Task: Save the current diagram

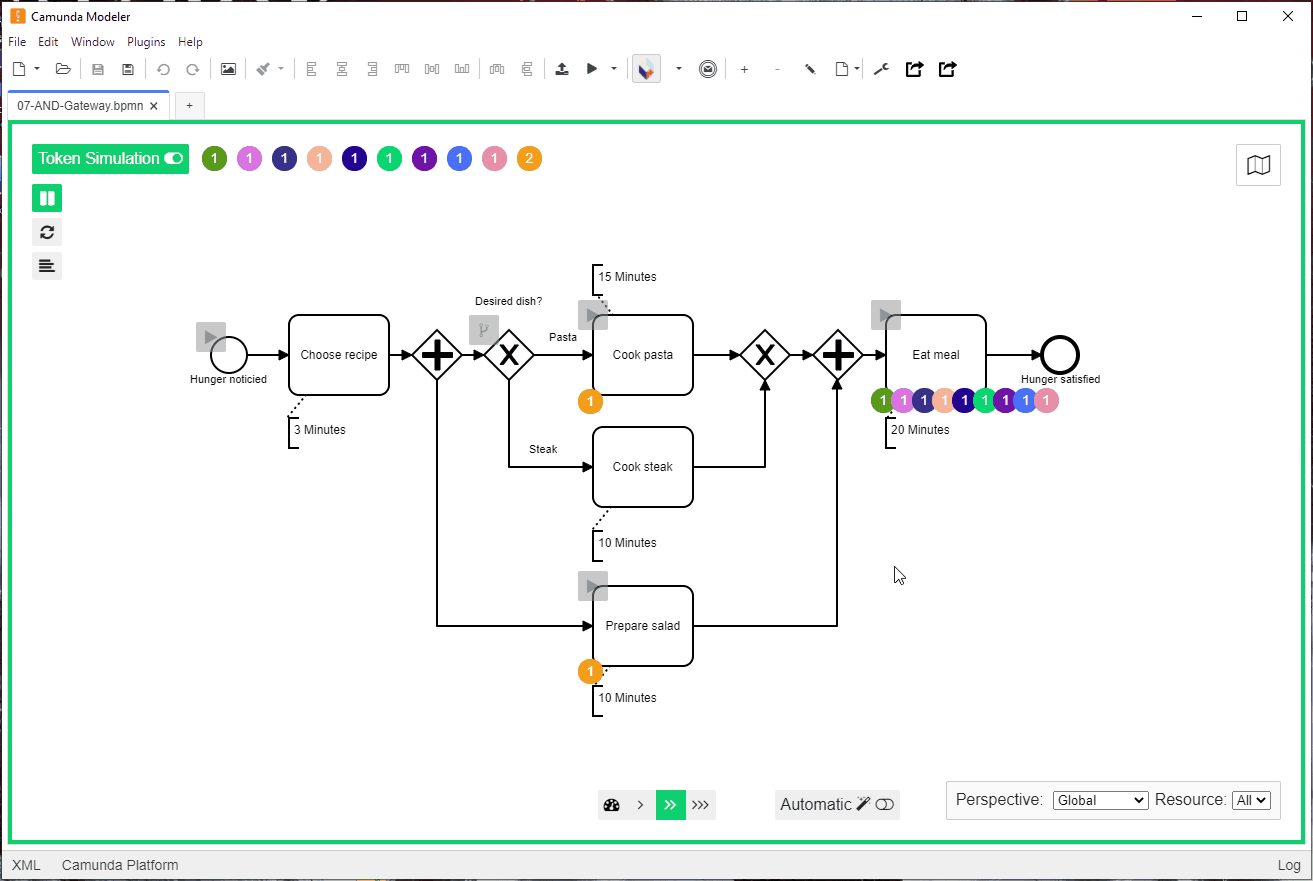Action: [x=97, y=68]
